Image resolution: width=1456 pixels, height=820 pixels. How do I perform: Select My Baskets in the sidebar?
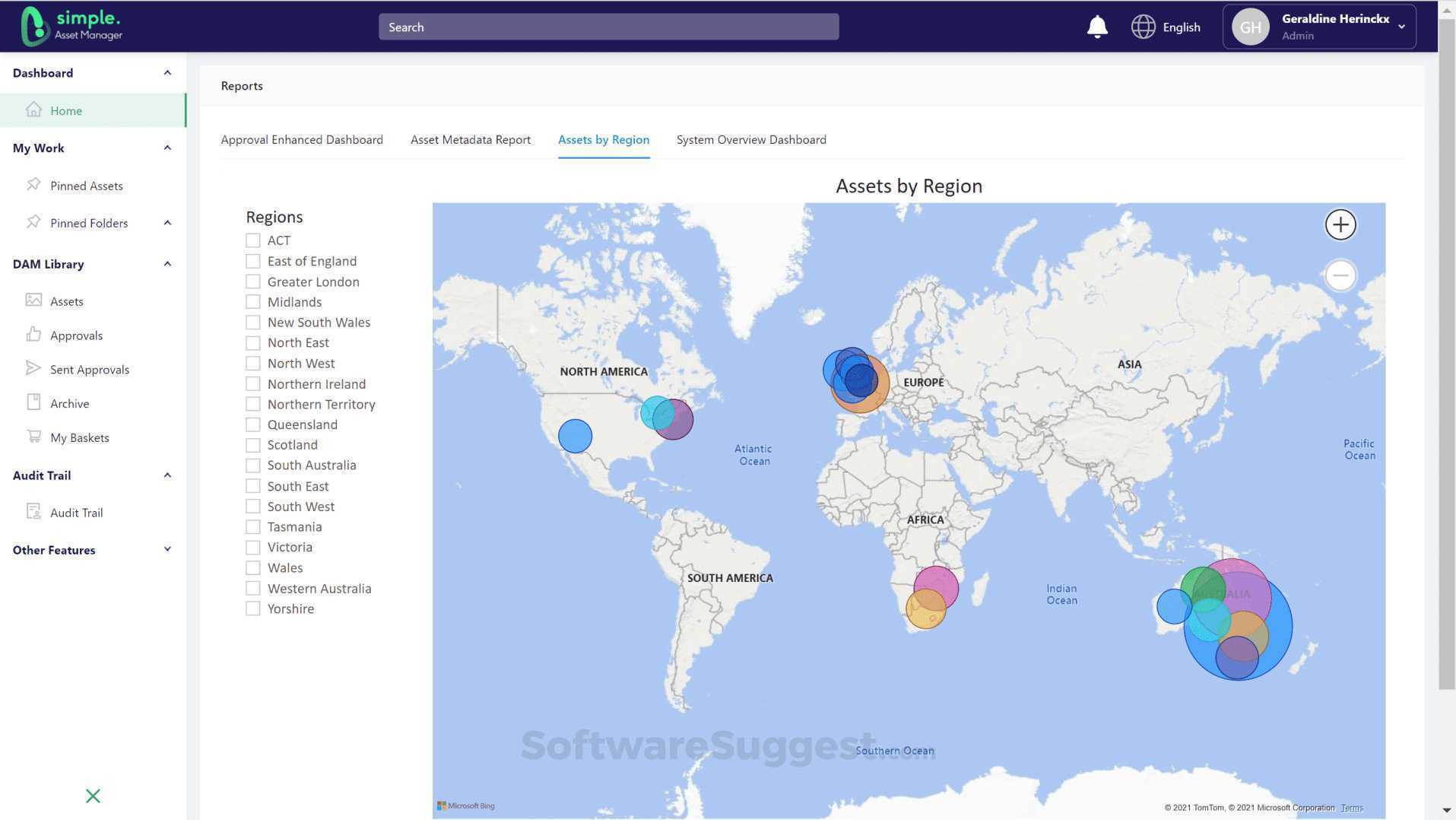pos(79,437)
